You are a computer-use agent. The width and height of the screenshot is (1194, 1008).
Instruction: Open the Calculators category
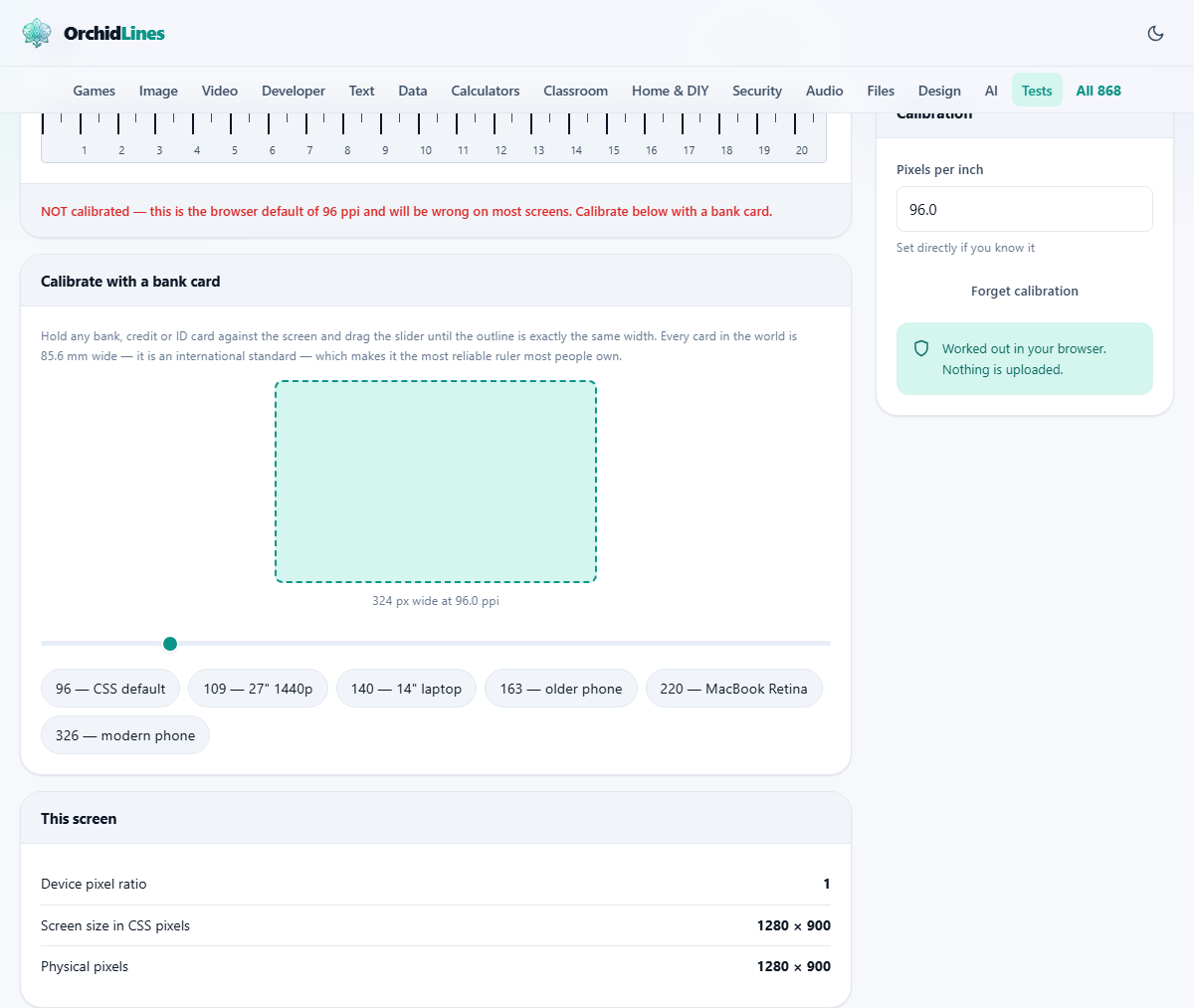(486, 91)
